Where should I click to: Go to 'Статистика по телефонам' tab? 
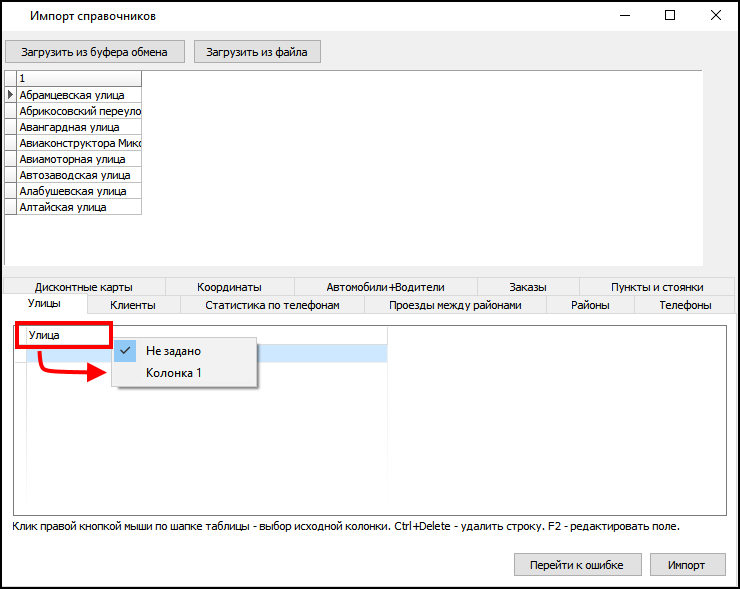[x=272, y=305]
